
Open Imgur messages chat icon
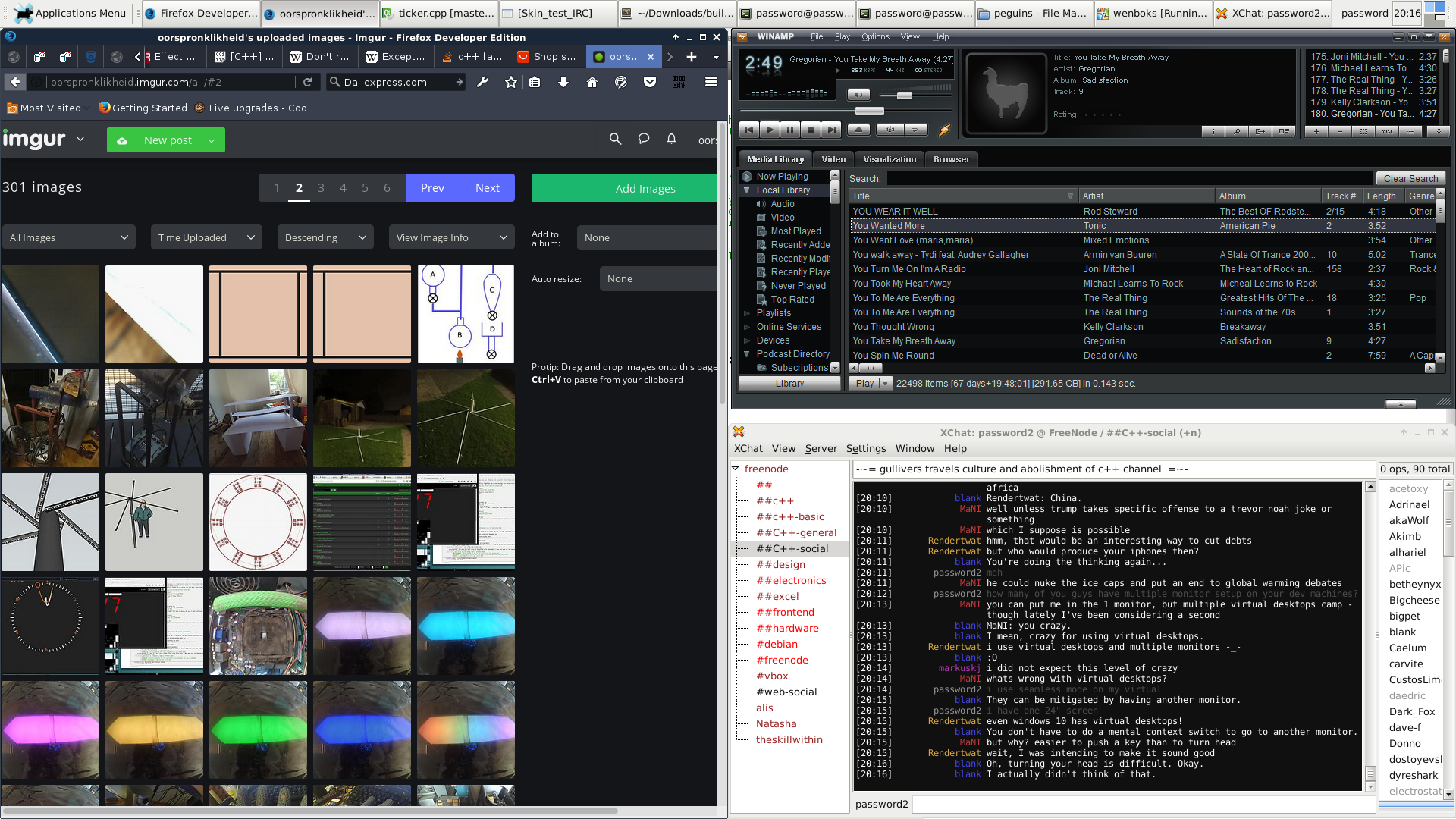[x=643, y=139]
